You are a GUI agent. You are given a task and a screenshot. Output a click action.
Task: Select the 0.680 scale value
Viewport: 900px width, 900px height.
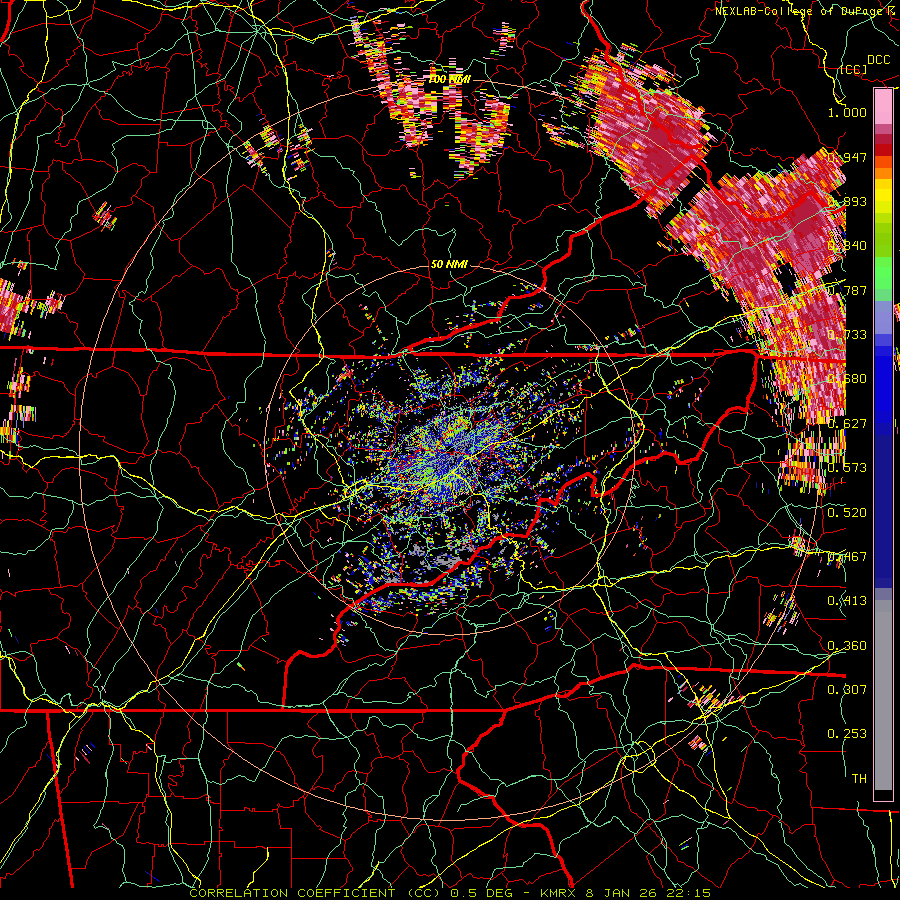pos(847,379)
